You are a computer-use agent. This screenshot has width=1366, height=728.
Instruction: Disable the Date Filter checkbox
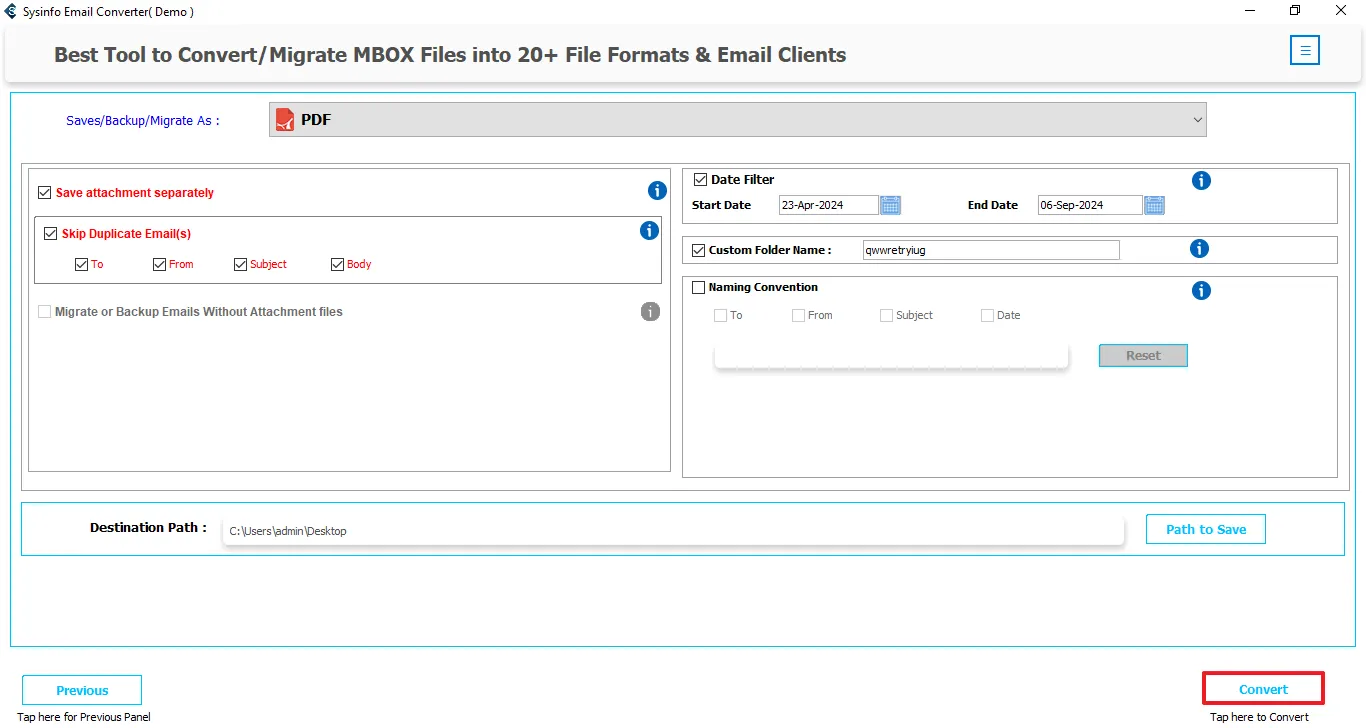[x=700, y=180]
